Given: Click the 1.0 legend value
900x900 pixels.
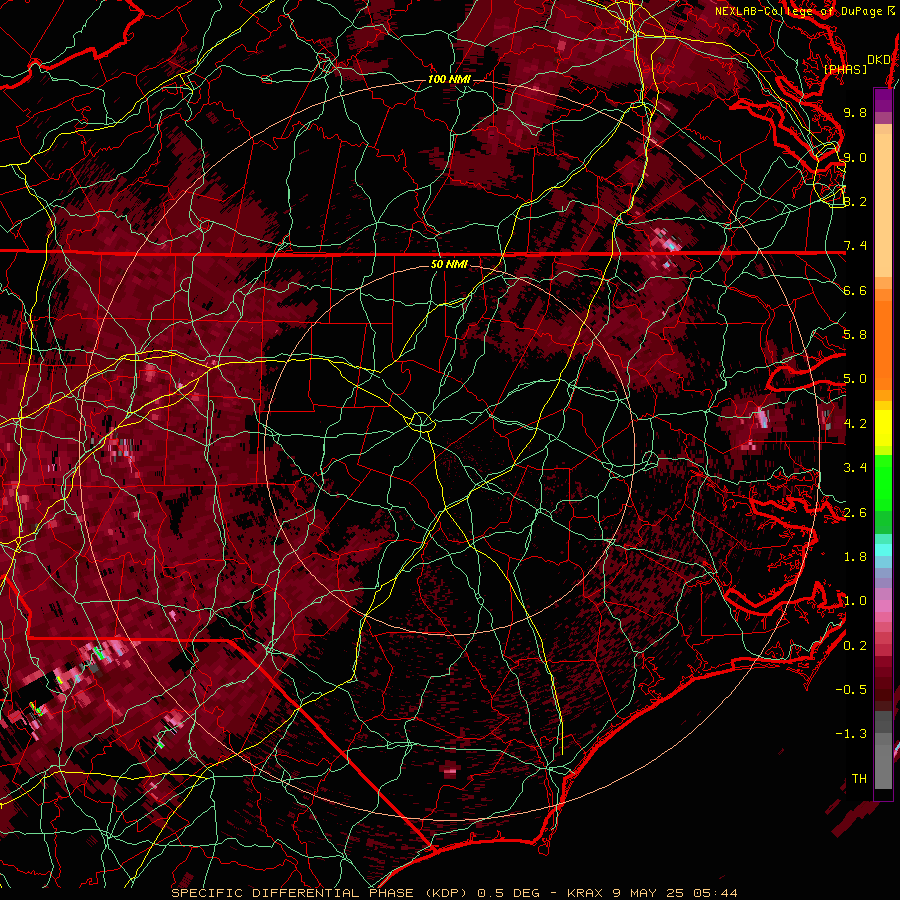Looking at the screenshot, I should pos(855,601).
